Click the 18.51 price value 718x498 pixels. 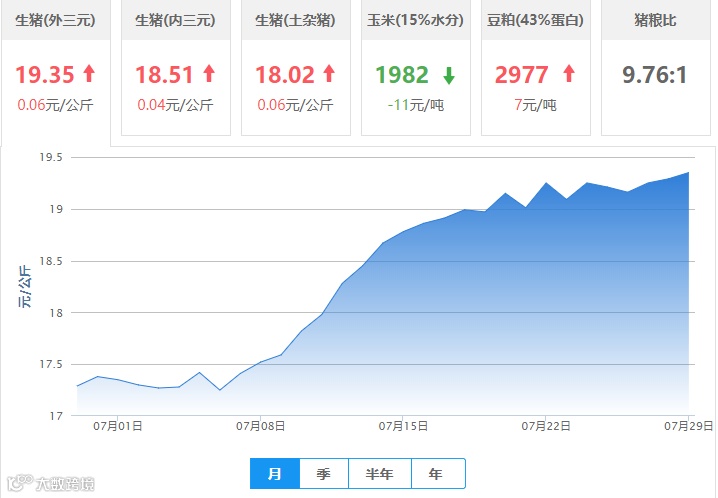[x=164, y=75]
